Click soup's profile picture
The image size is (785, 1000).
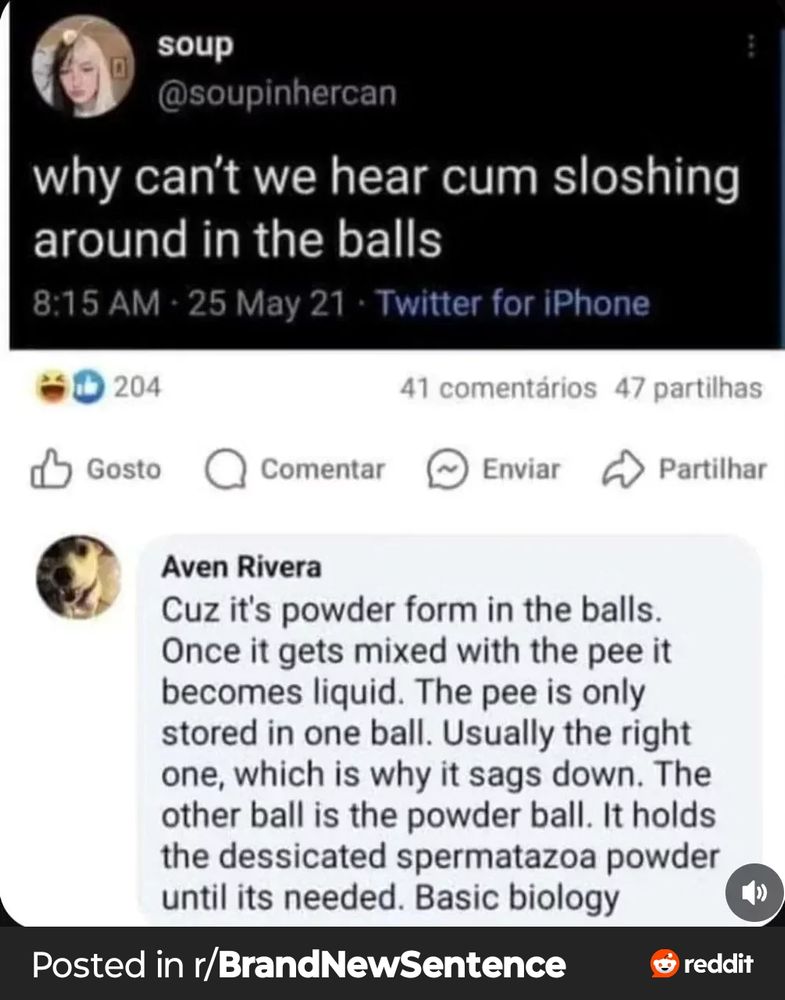(x=83, y=66)
